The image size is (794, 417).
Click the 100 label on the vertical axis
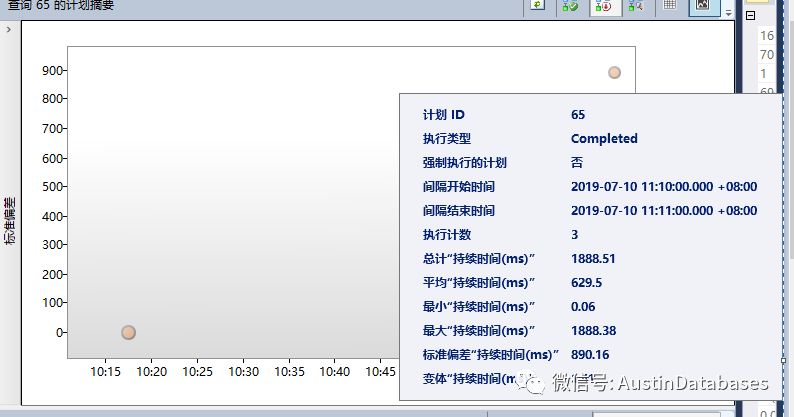pos(52,302)
